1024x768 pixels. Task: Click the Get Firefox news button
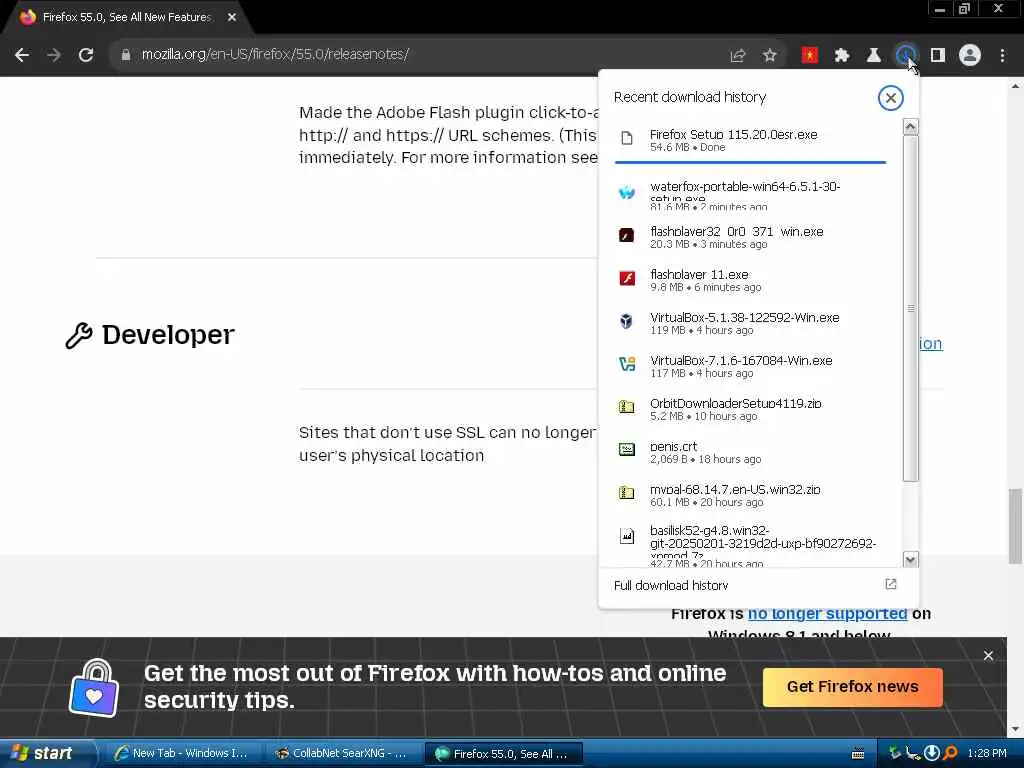pyautogui.click(x=852, y=687)
